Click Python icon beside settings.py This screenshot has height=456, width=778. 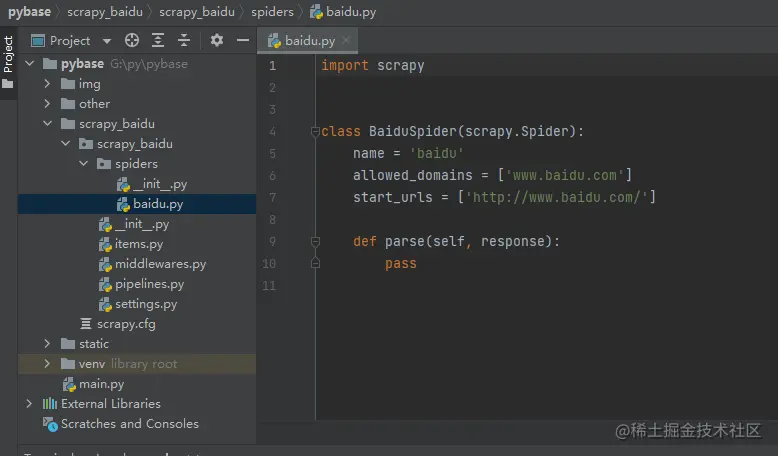click(105, 304)
